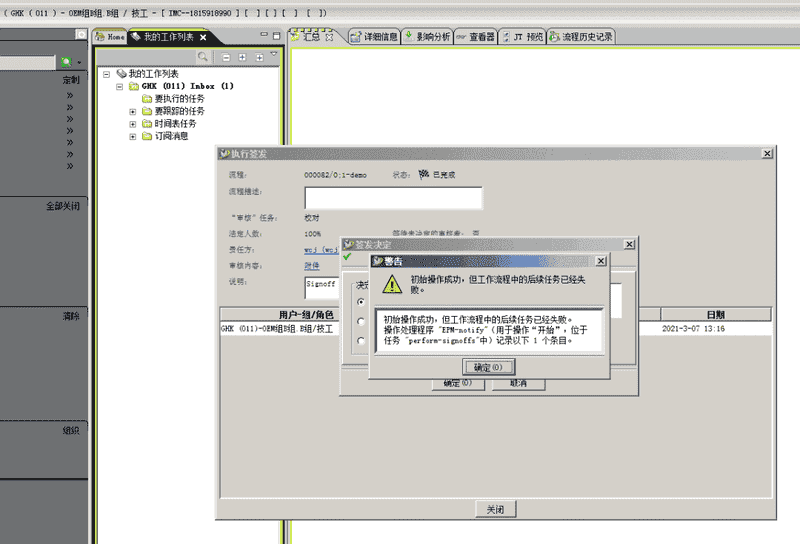
Task: Choose the middle decision radio button
Action: point(361,322)
